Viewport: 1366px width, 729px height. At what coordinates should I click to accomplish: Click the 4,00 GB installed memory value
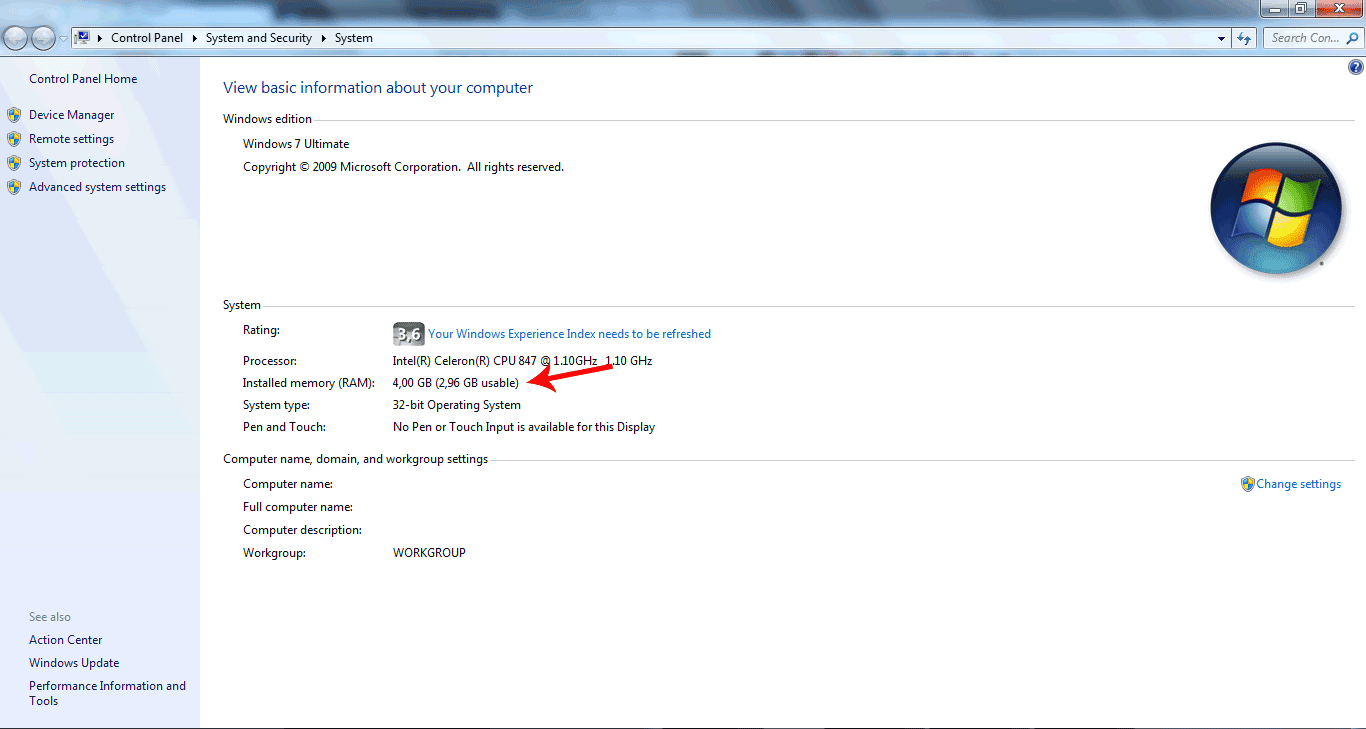pos(456,383)
